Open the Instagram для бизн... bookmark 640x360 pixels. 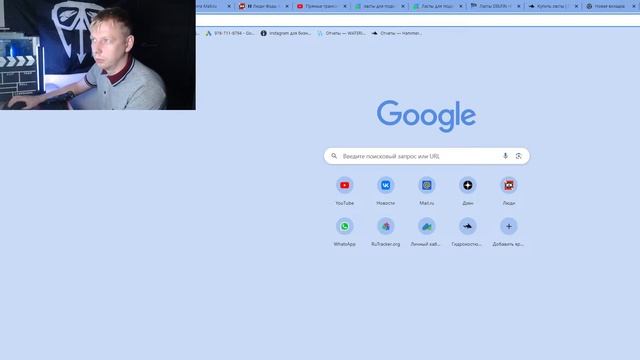(x=286, y=33)
